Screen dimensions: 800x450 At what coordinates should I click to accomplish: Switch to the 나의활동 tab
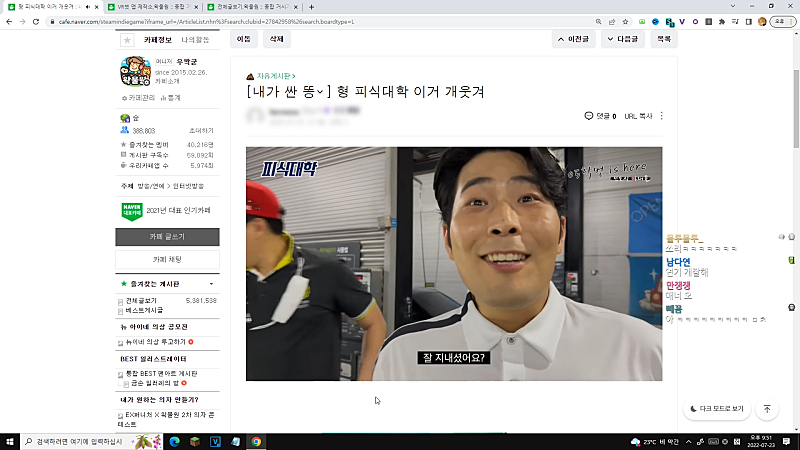(x=195, y=40)
